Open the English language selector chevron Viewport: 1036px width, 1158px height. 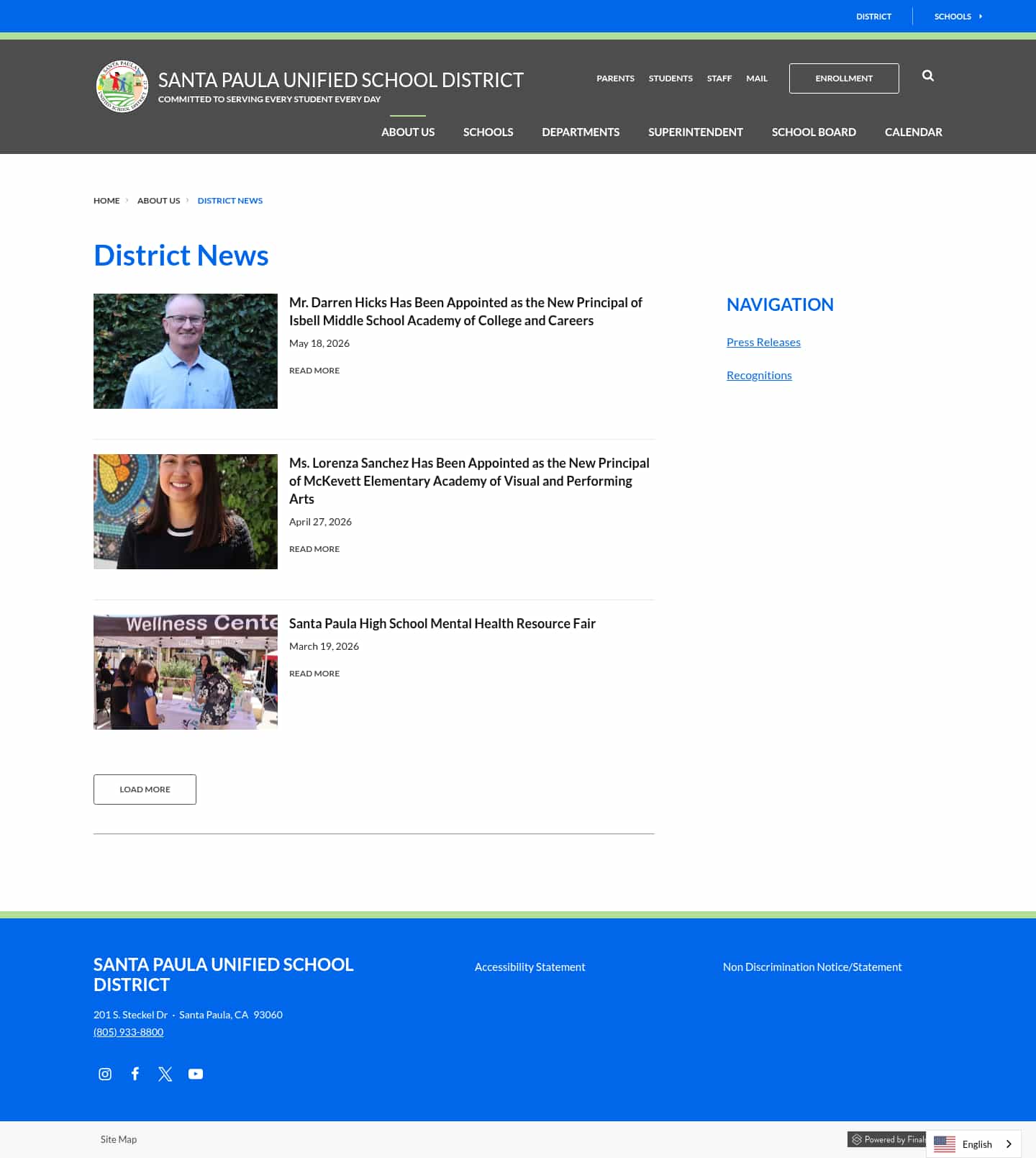coord(1009,1144)
